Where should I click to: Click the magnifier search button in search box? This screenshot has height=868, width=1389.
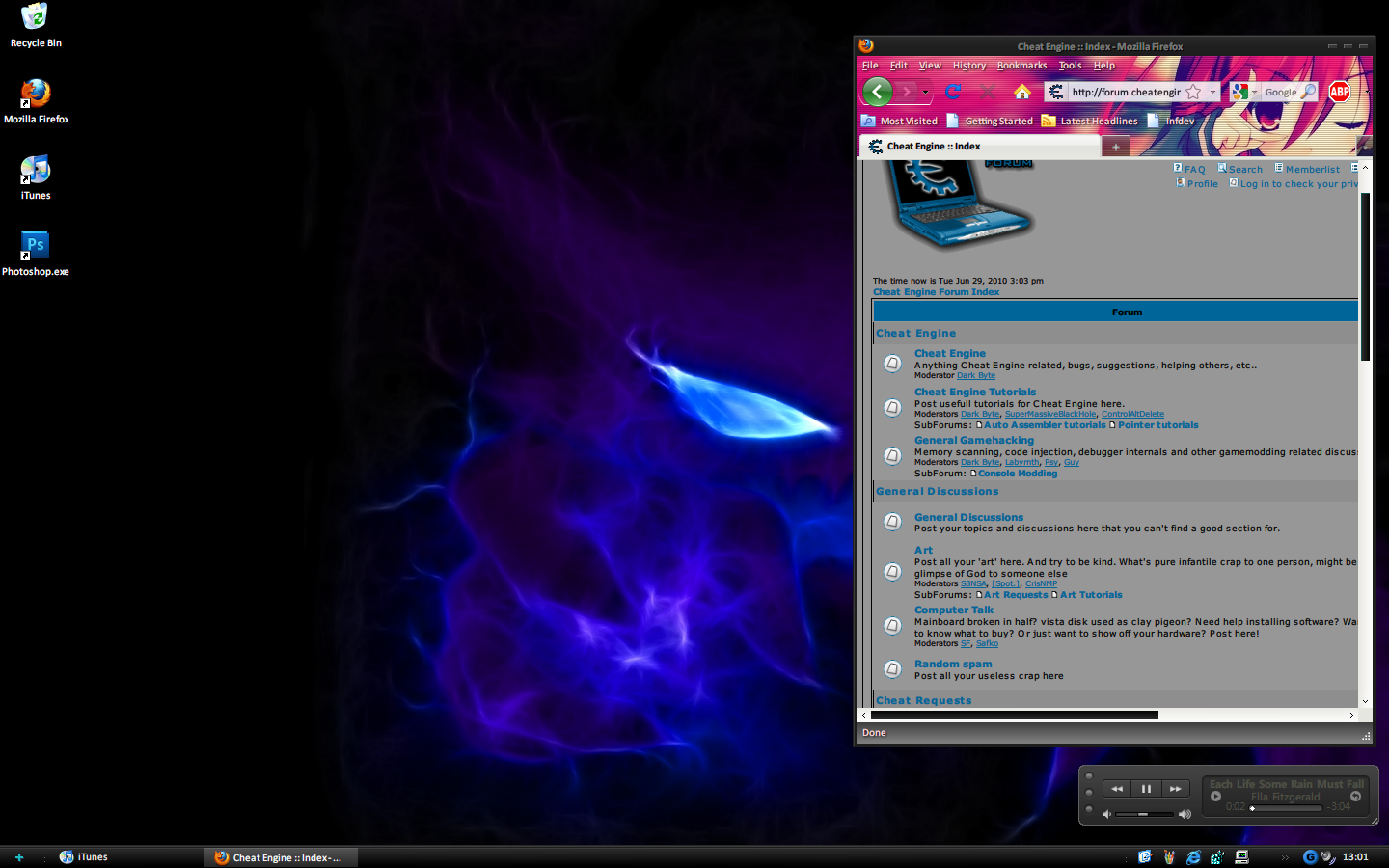click(1308, 92)
